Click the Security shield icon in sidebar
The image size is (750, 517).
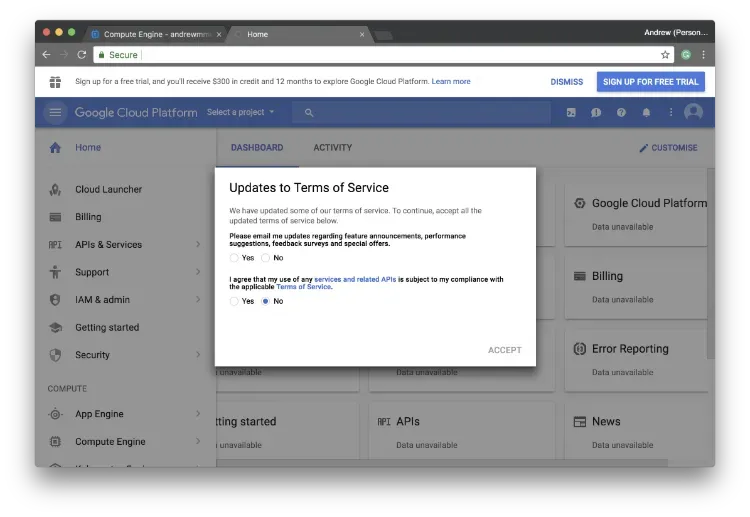click(55, 355)
